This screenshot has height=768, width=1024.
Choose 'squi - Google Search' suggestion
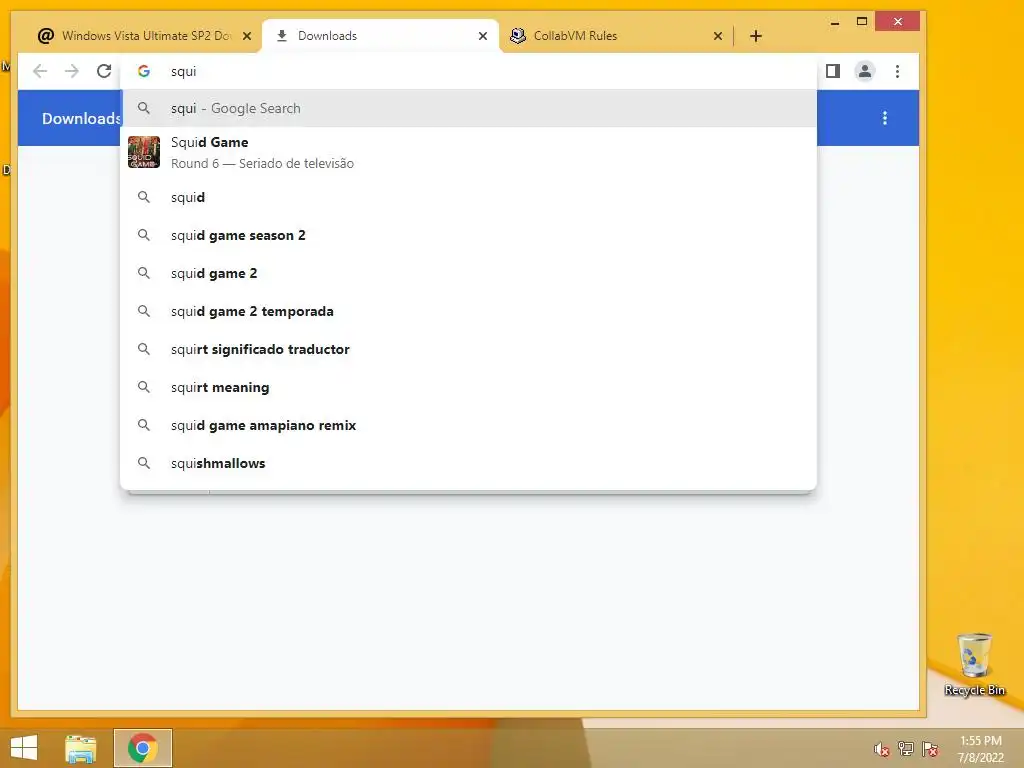(468, 108)
